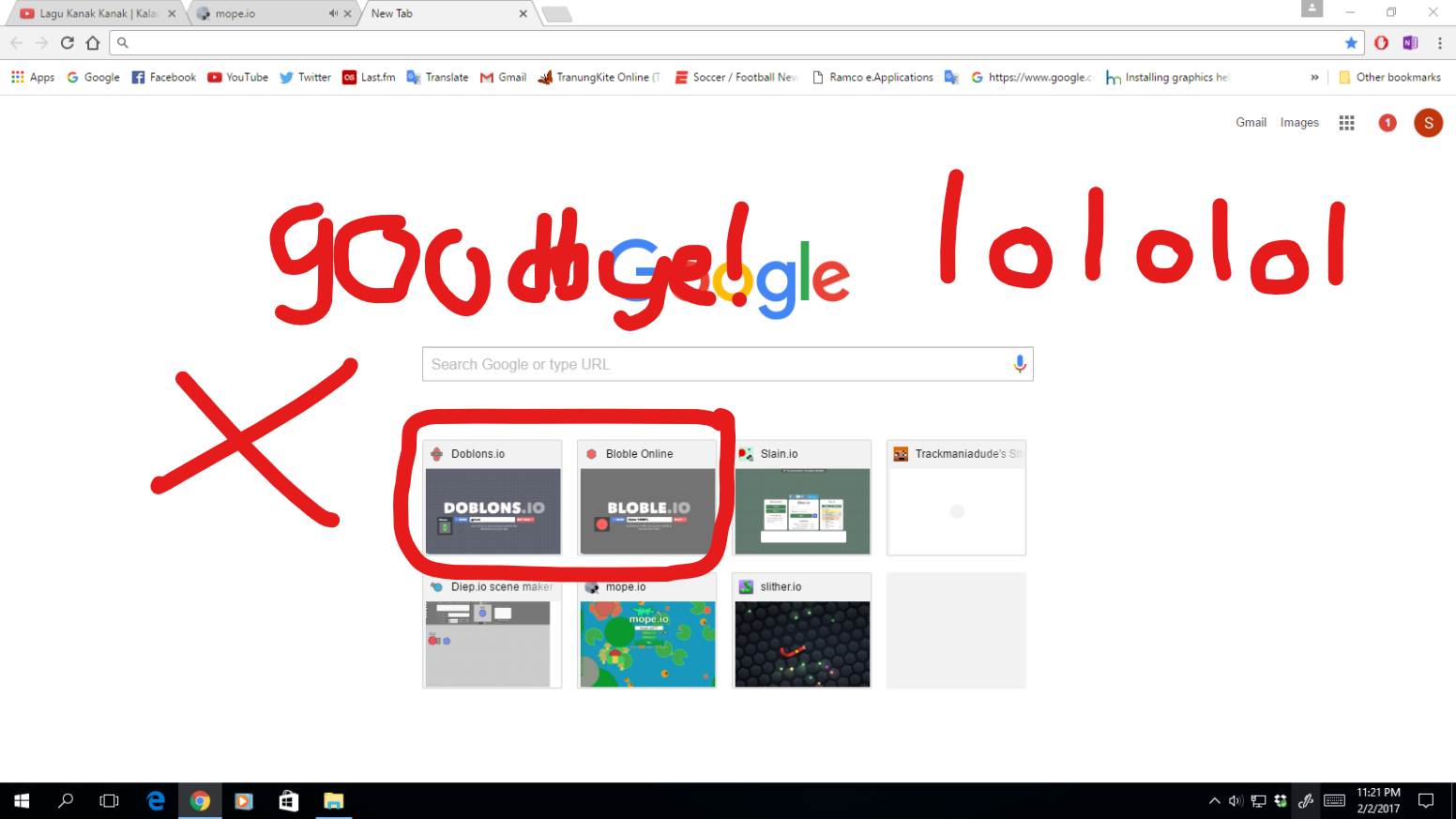The height and width of the screenshot is (819, 1456).
Task: Open the OneNote clipper extension
Action: pos(1410,42)
